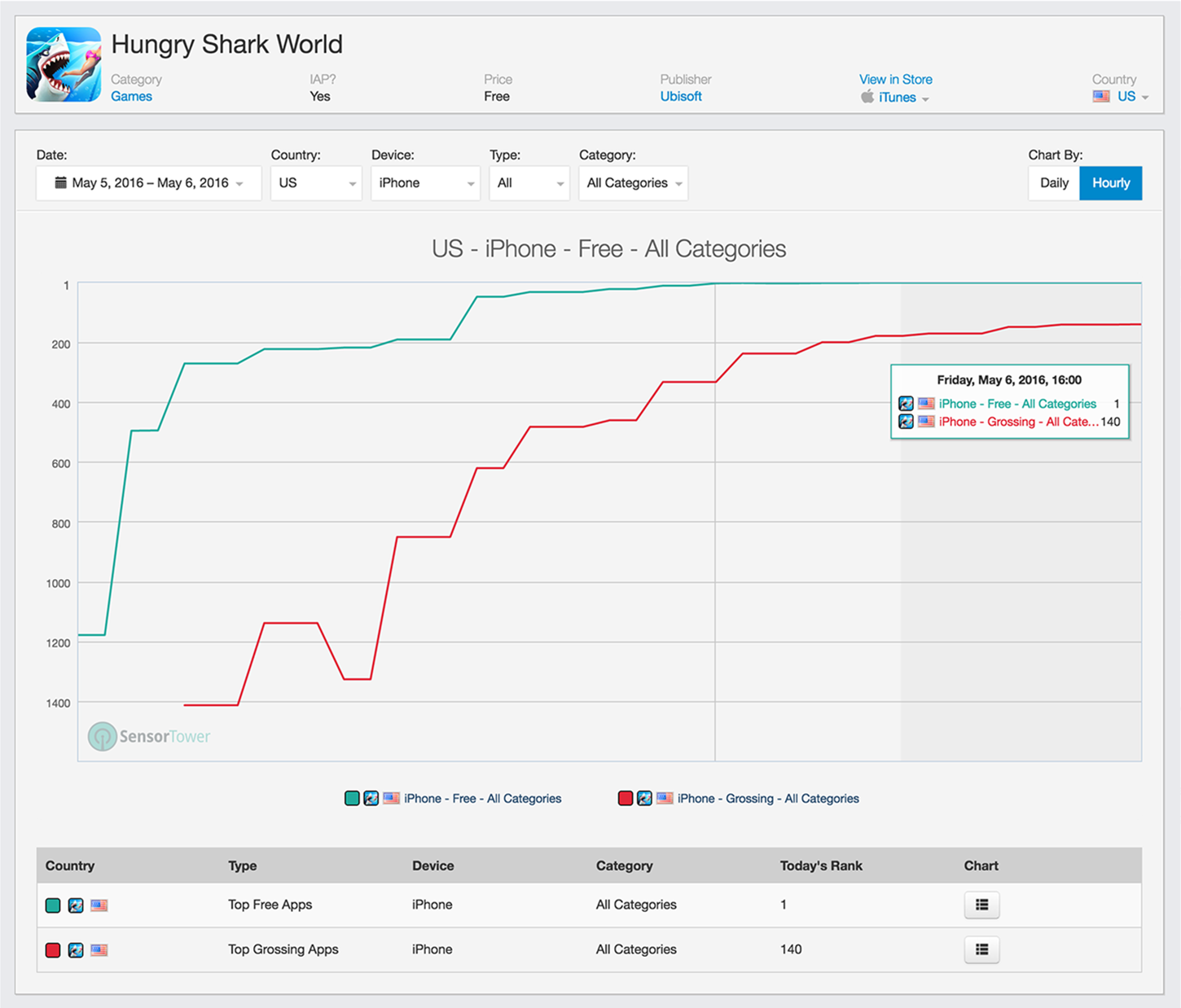Click the app icon in the Top Grossing Apps row
This screenshot has height=1008, width=1181.
tap(76, 949)
